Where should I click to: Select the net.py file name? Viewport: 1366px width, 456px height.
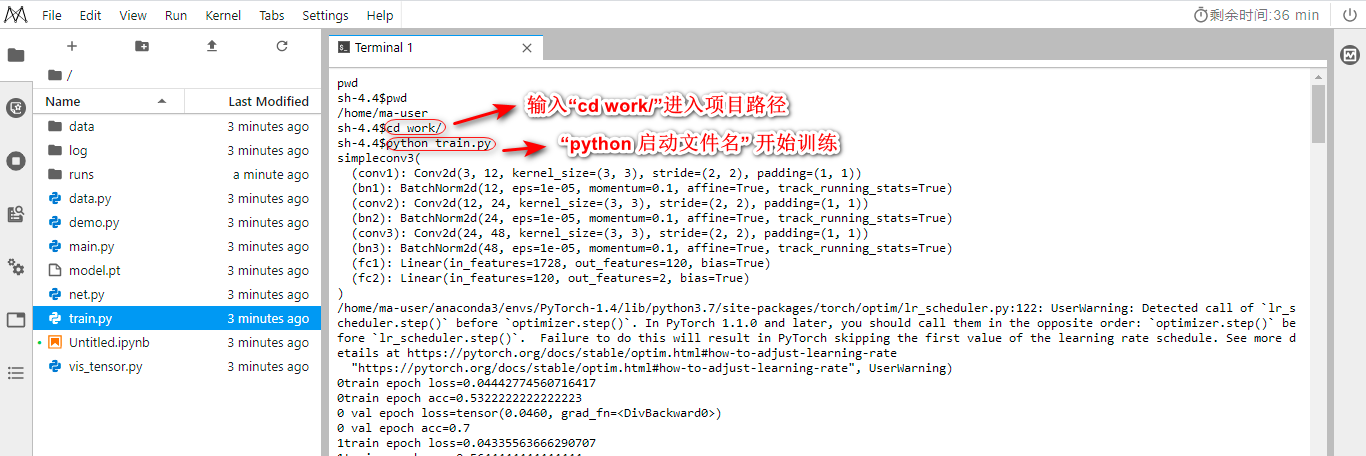(x=86, y=294)
